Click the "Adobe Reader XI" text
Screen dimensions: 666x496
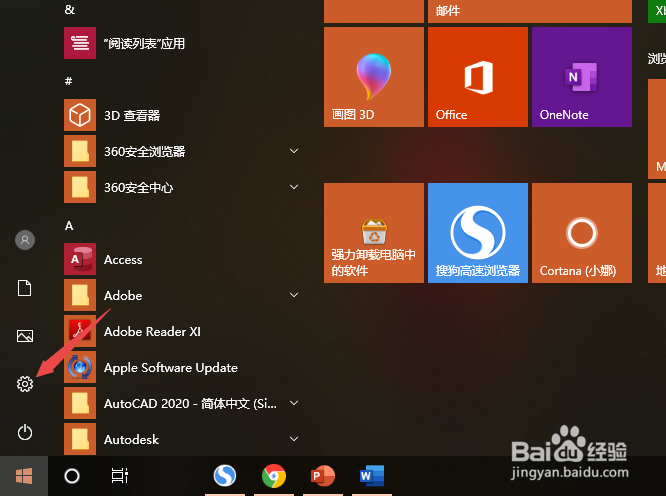coord(152,331)
